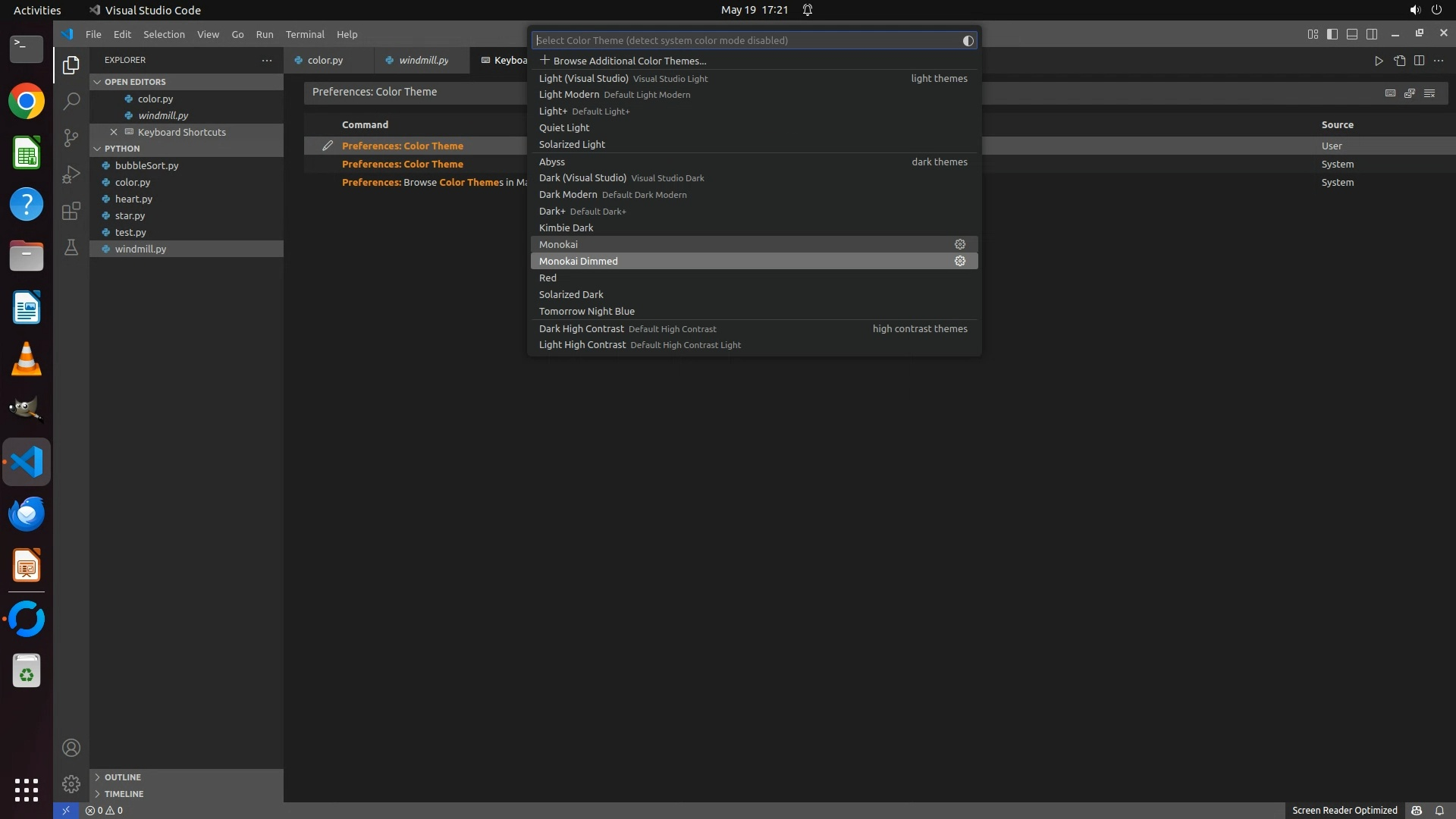The height and width of the screenshot is (819, 1456).
Task: Open the Source Control view
Action: point(71,138)
